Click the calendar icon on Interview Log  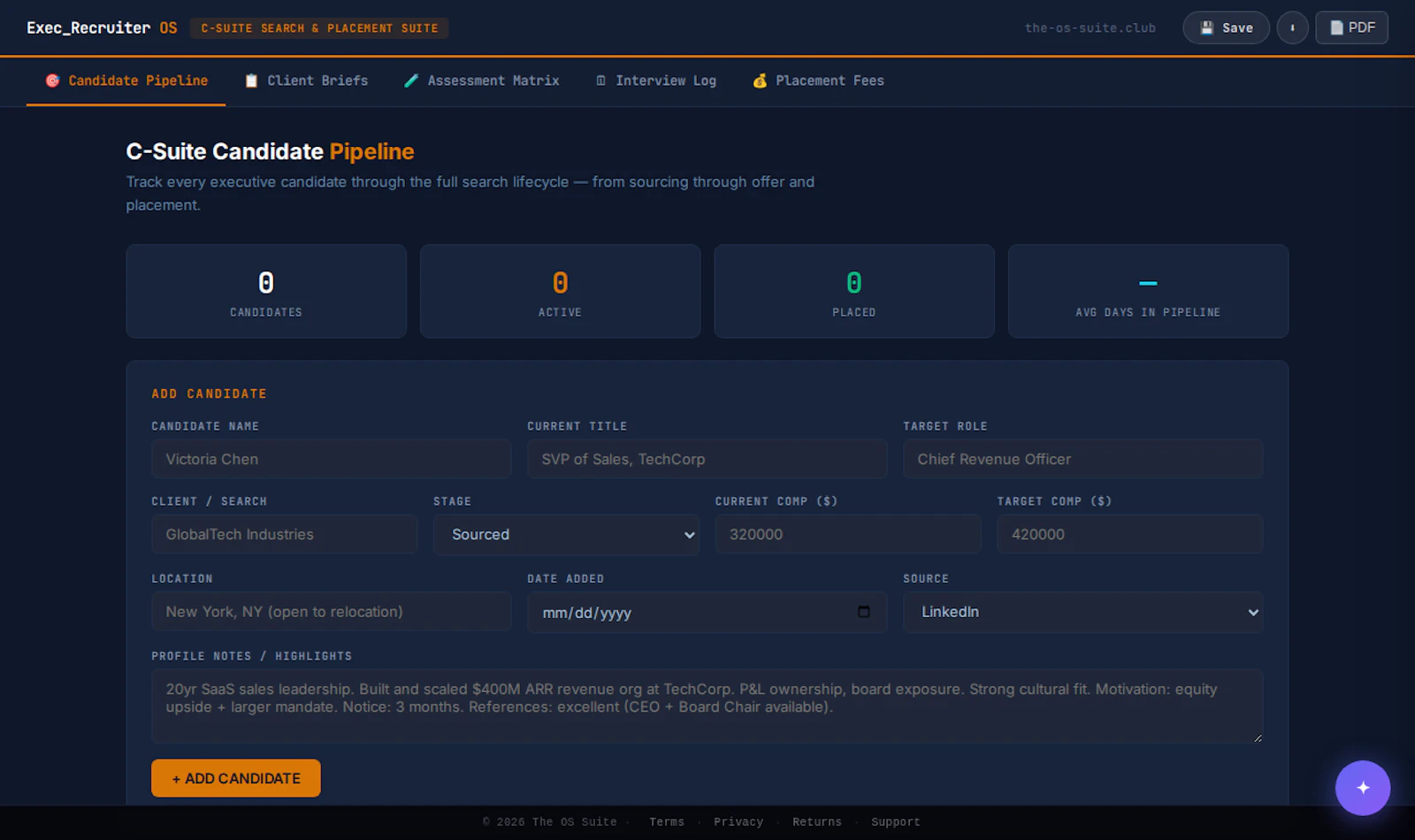600,80
